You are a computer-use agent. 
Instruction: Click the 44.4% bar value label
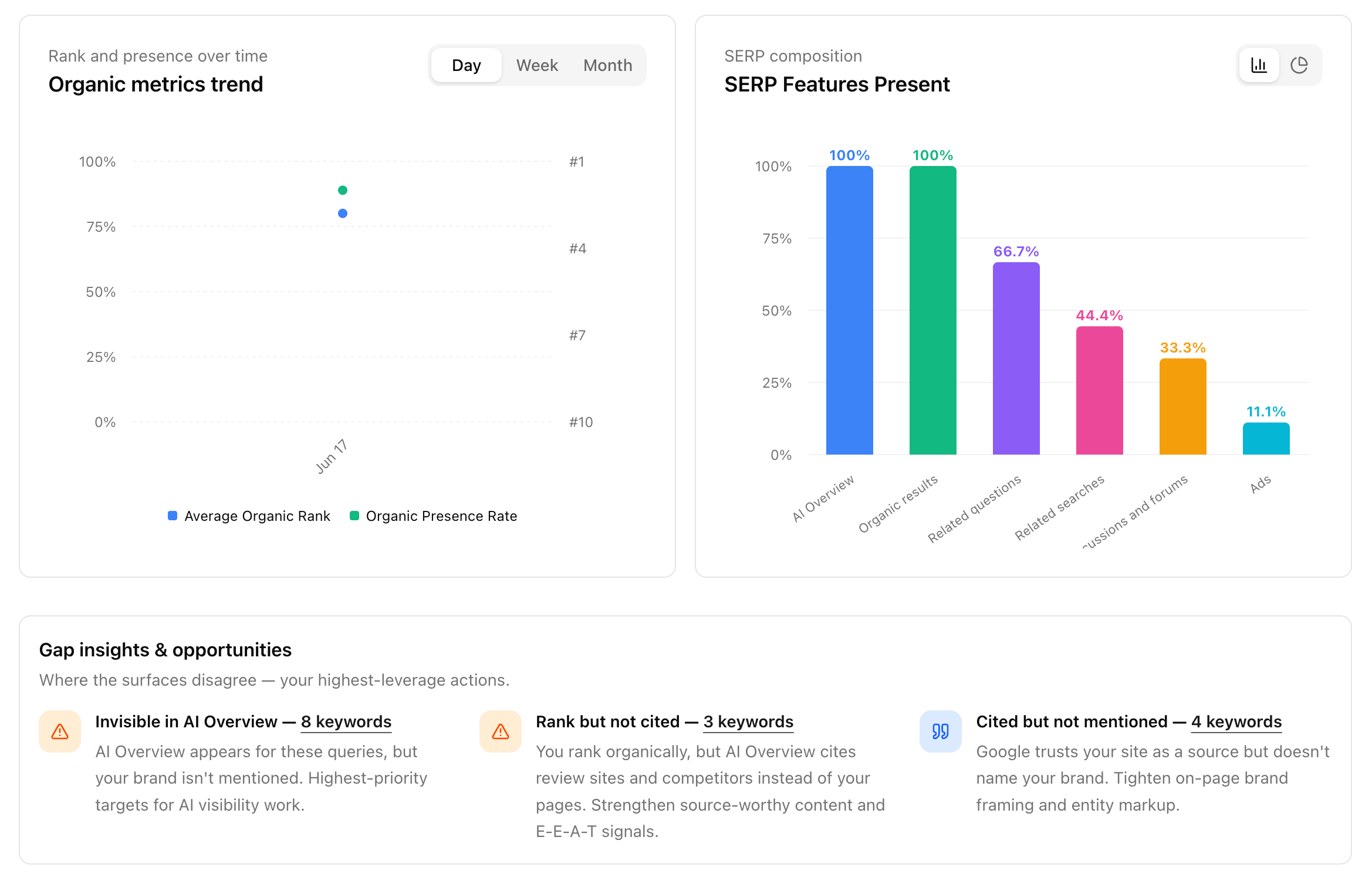(1100, 316)
